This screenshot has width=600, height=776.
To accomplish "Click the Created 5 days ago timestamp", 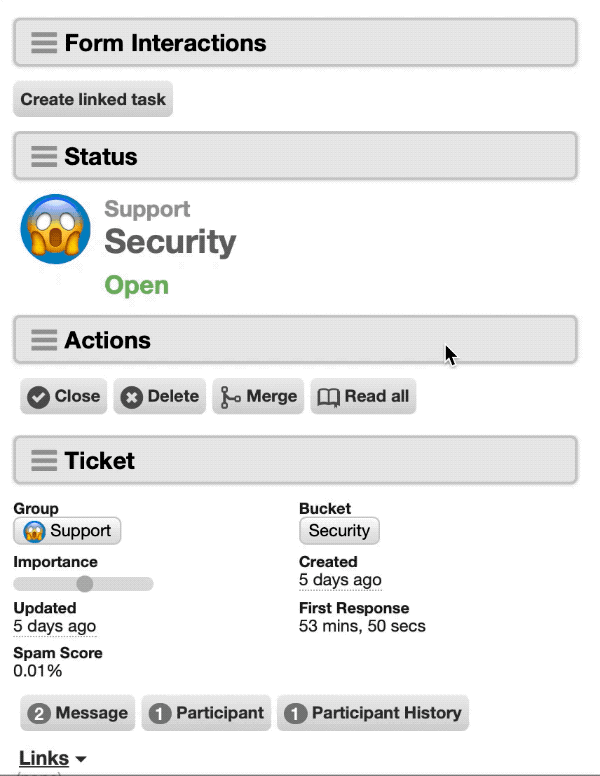I will point(340,580).
